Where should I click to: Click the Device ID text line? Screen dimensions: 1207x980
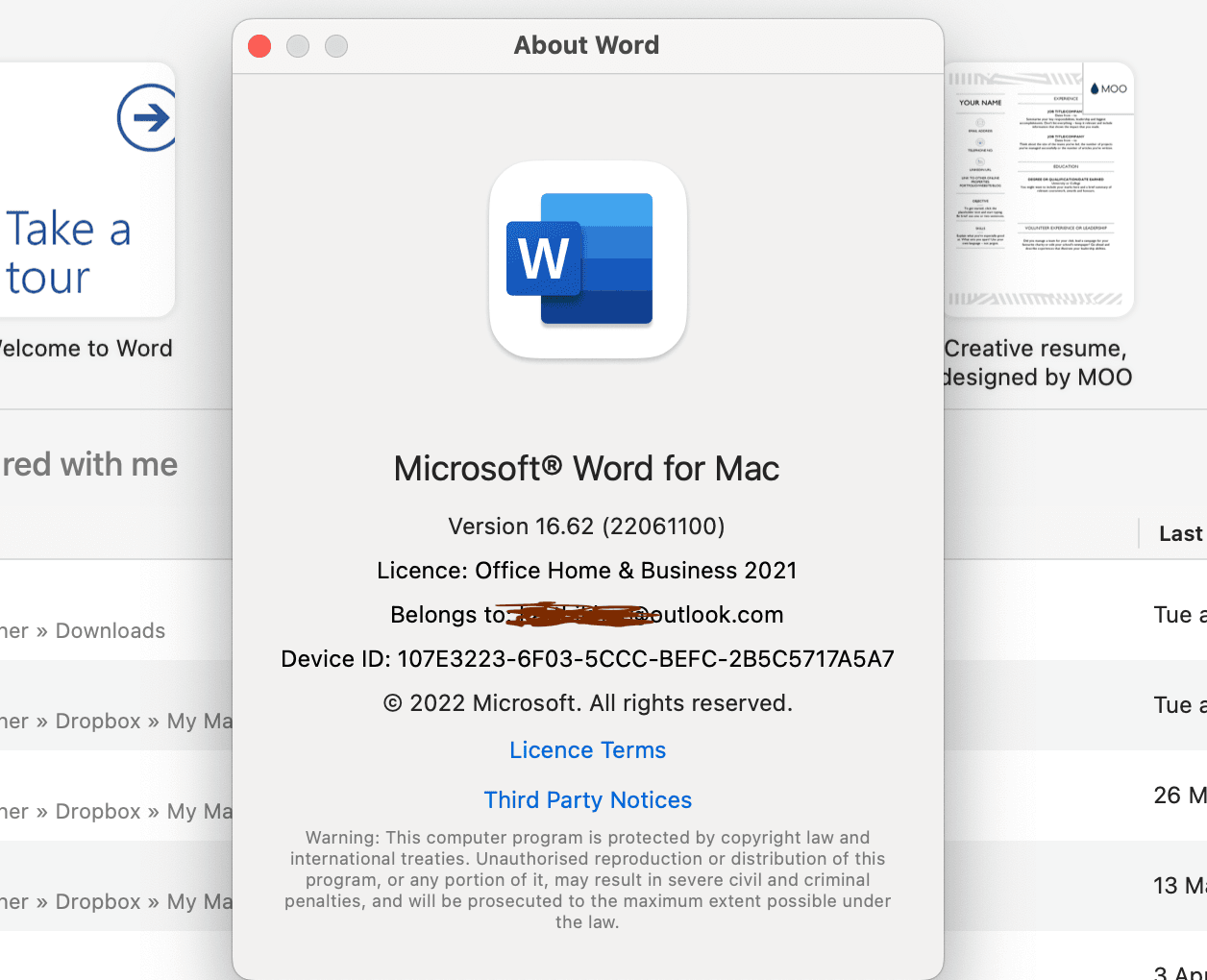tap(587, 659)
